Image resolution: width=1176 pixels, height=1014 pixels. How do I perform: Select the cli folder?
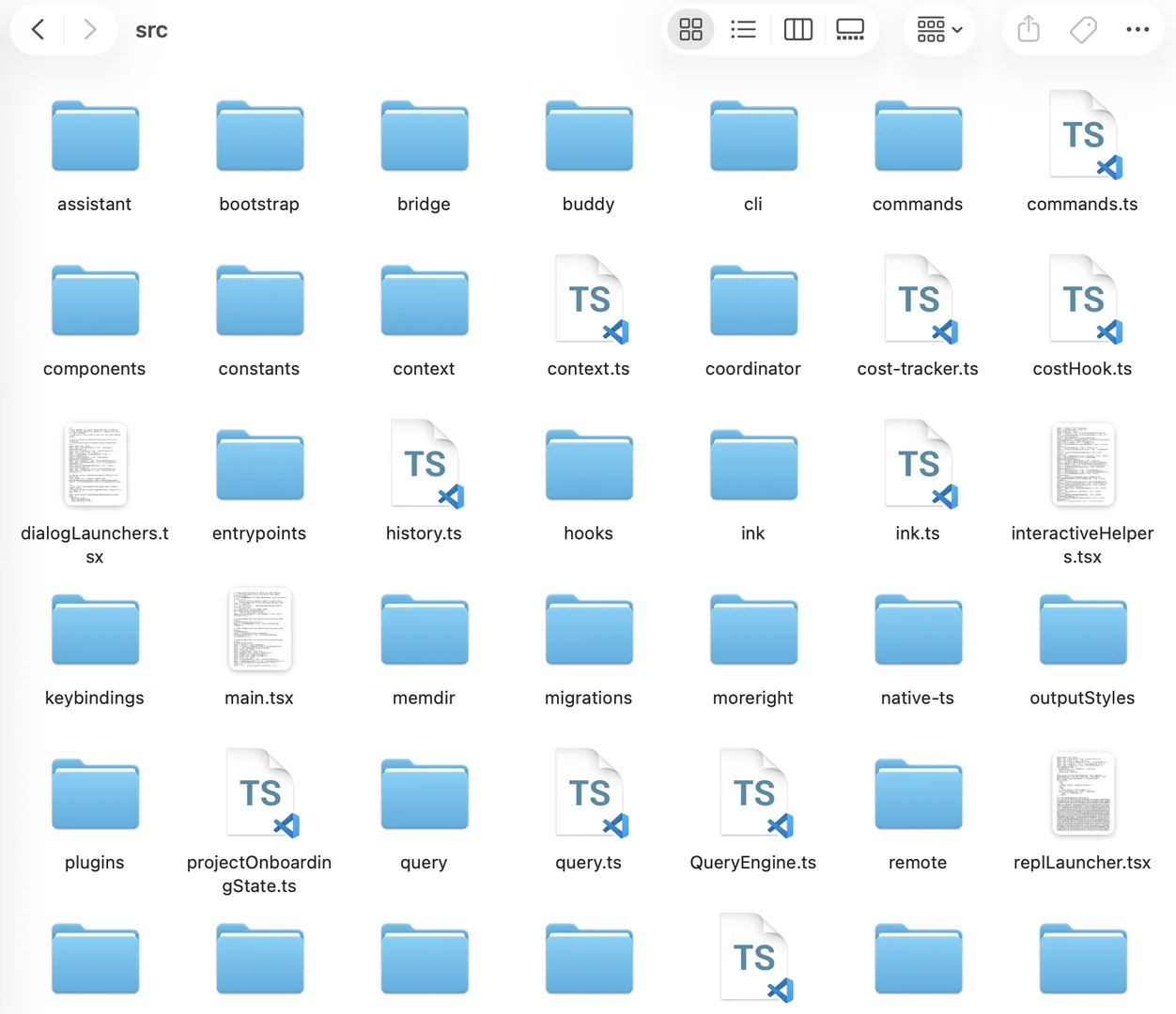coord(753,136)
